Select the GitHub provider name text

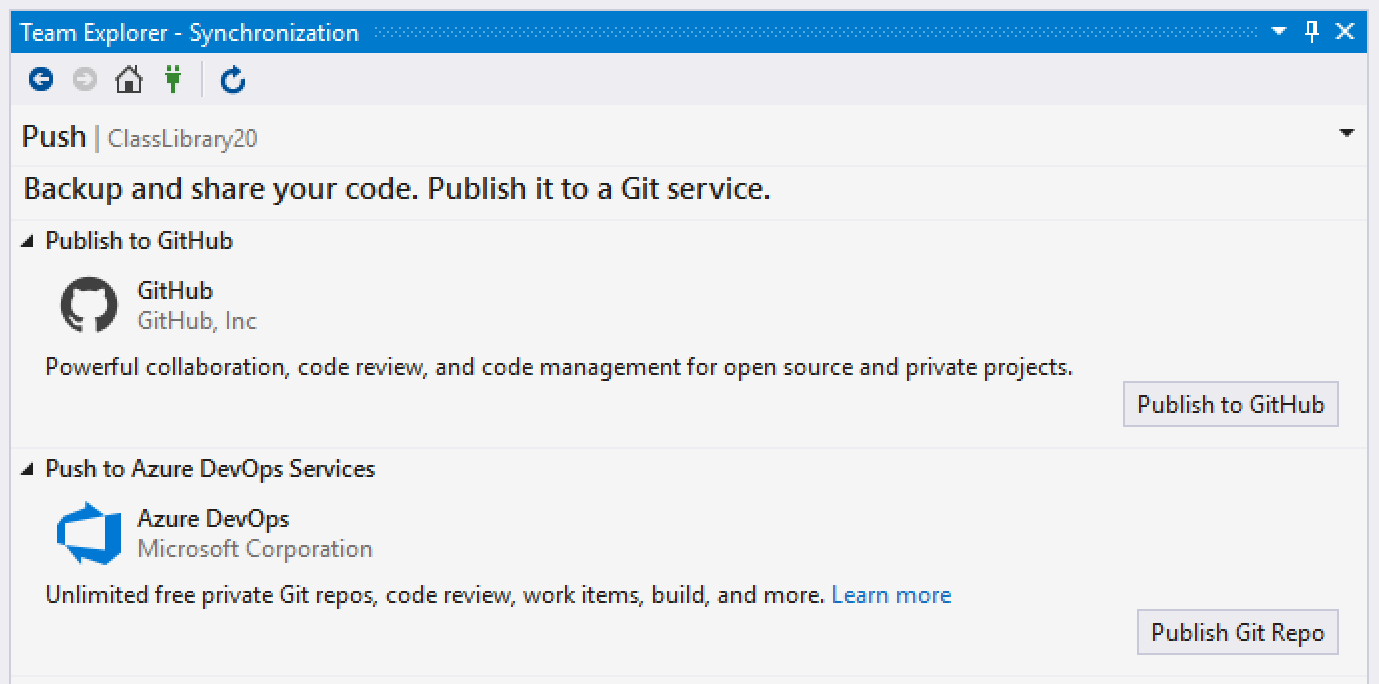[175, 291]
